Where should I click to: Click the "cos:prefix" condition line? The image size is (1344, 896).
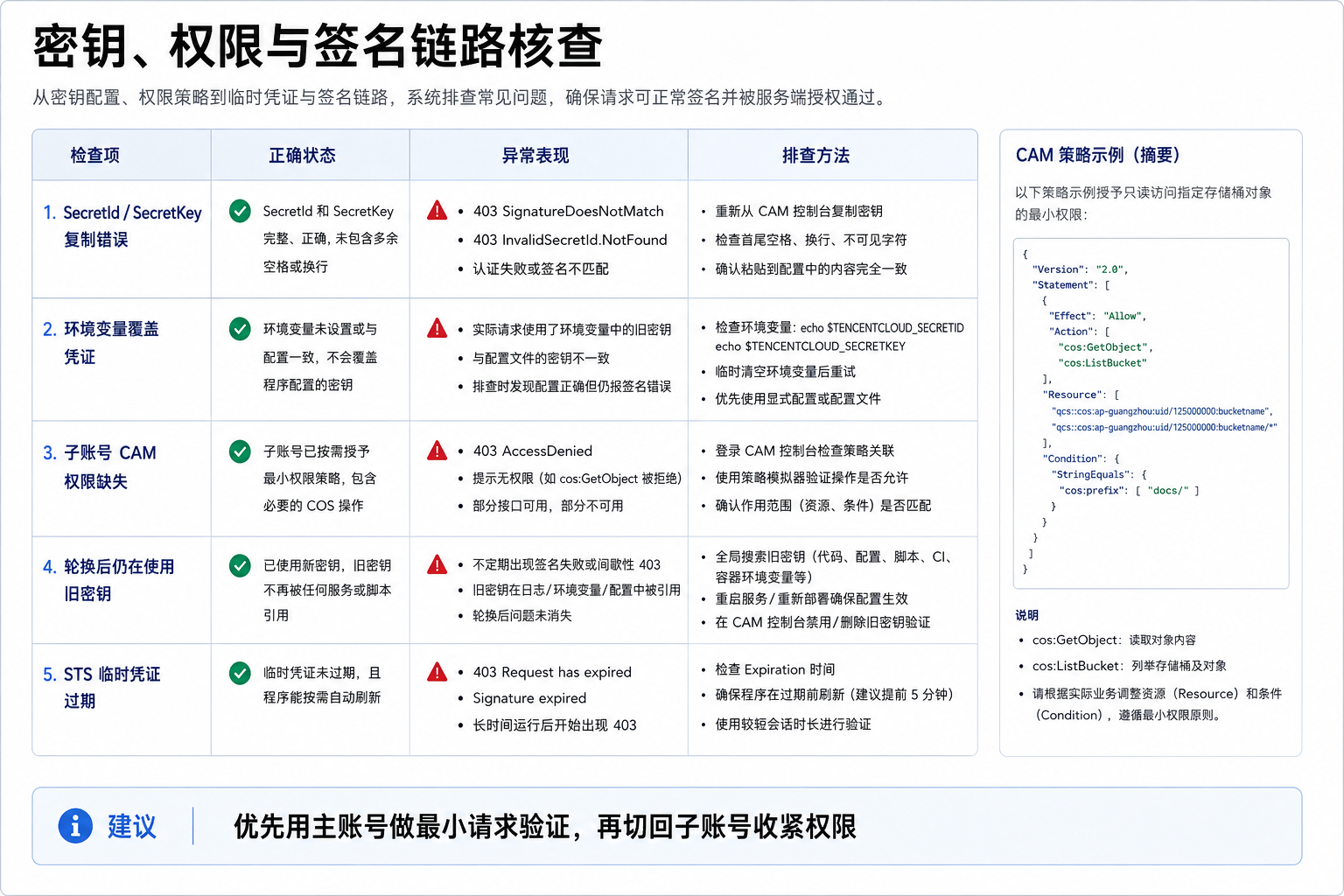1129,491
